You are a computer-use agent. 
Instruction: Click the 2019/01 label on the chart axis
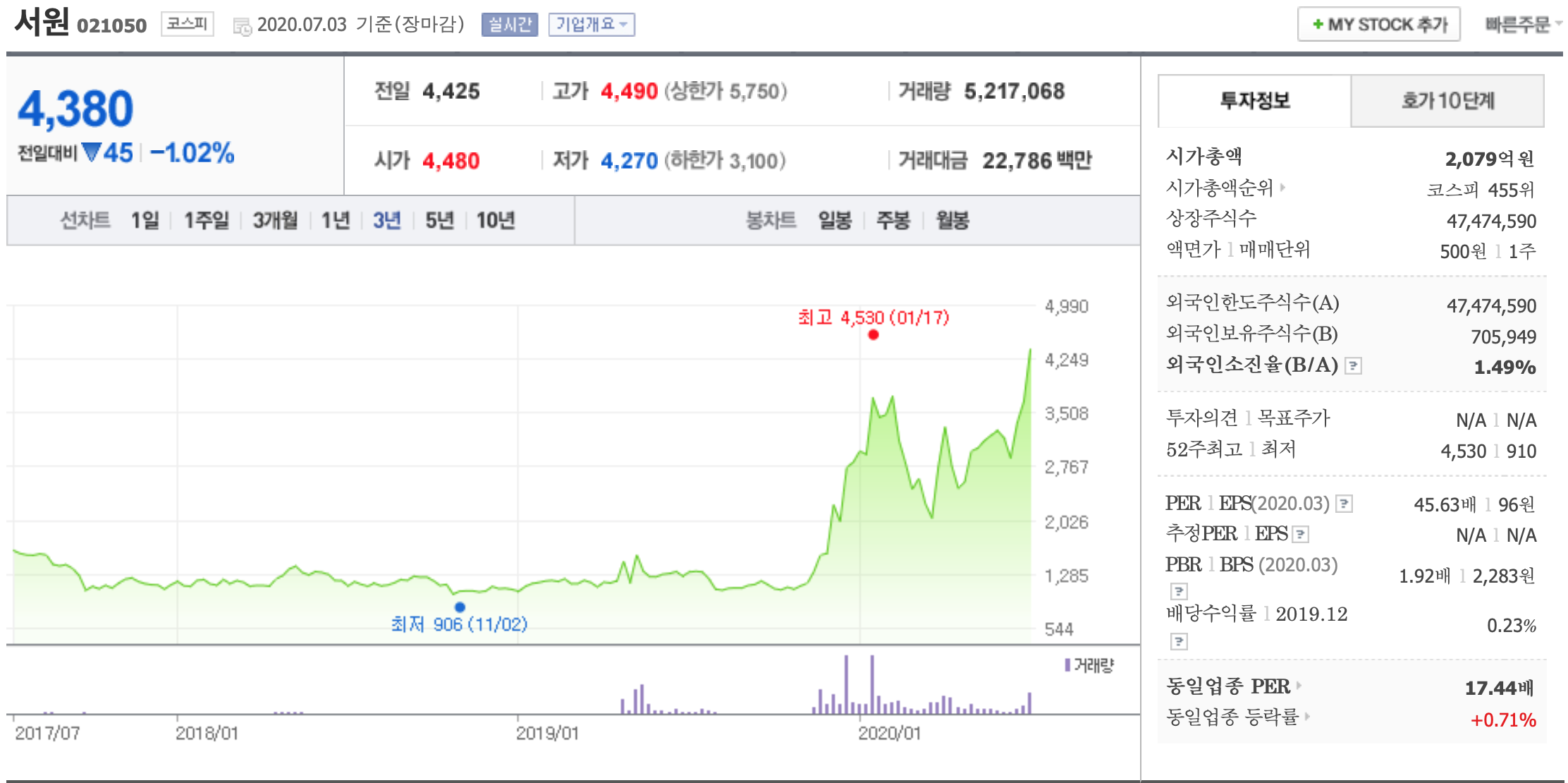click(547, 734)
